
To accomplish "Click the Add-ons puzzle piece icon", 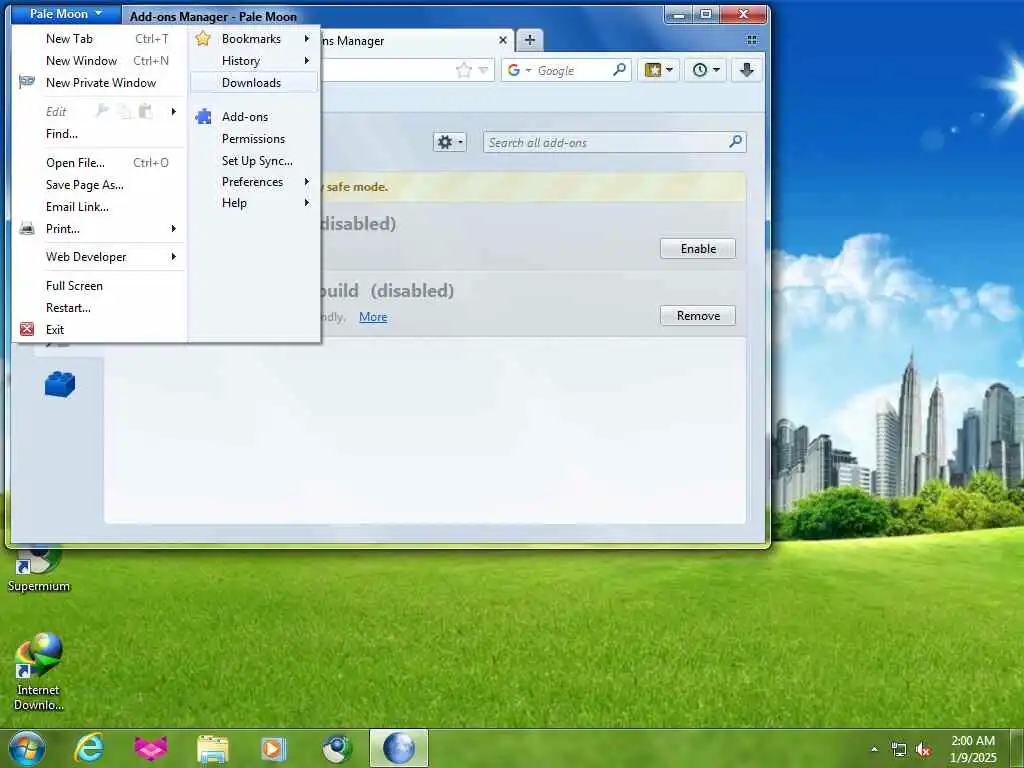I will (203, 117).
